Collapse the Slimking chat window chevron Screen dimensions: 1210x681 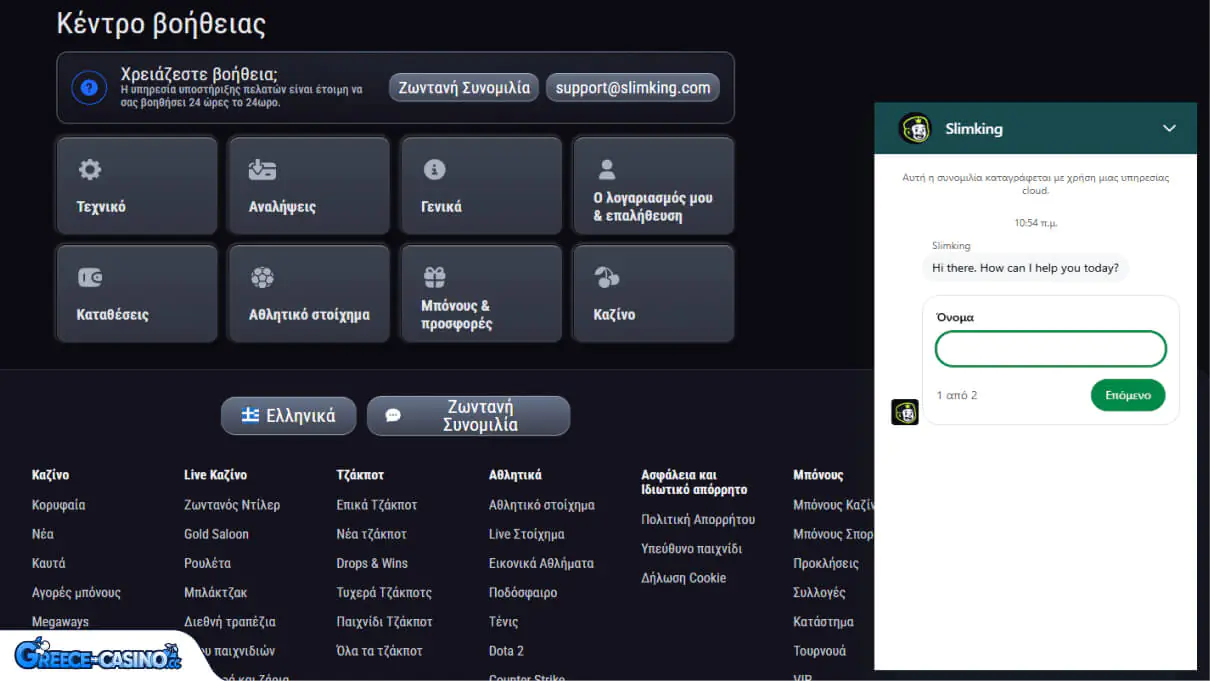tap(1169, 128)
